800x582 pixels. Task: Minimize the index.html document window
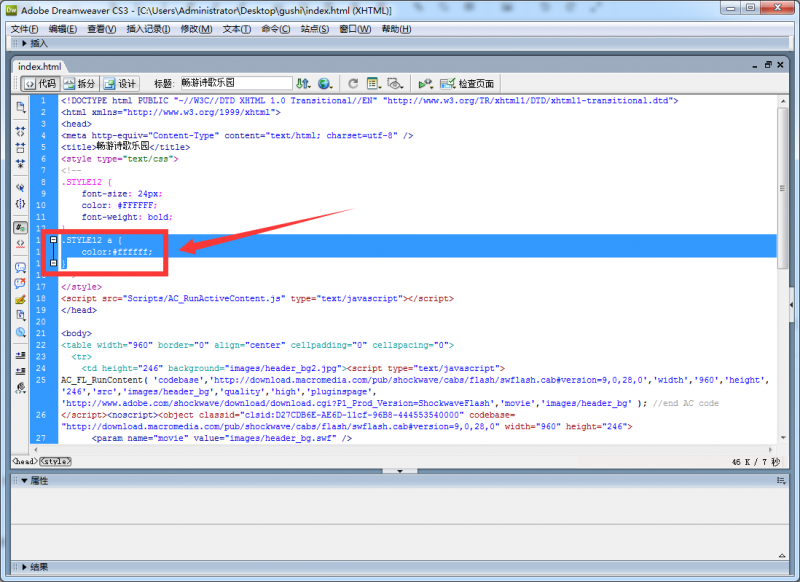[755, 65]
